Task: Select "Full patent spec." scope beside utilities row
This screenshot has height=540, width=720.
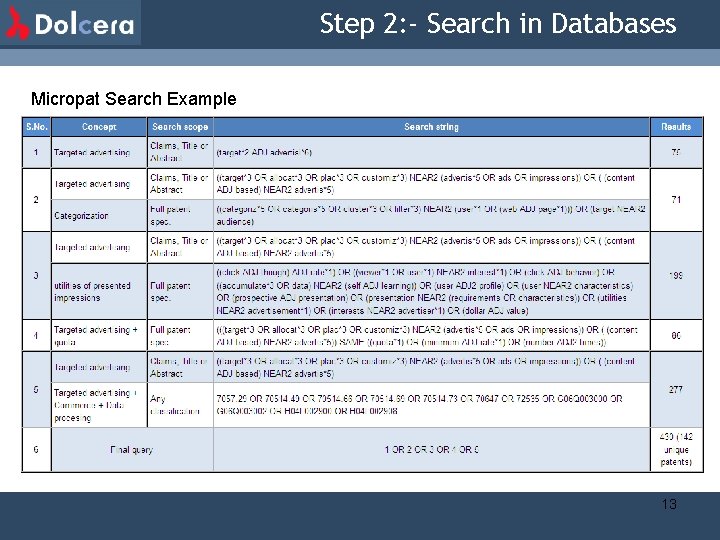Action: pos(180,292)
